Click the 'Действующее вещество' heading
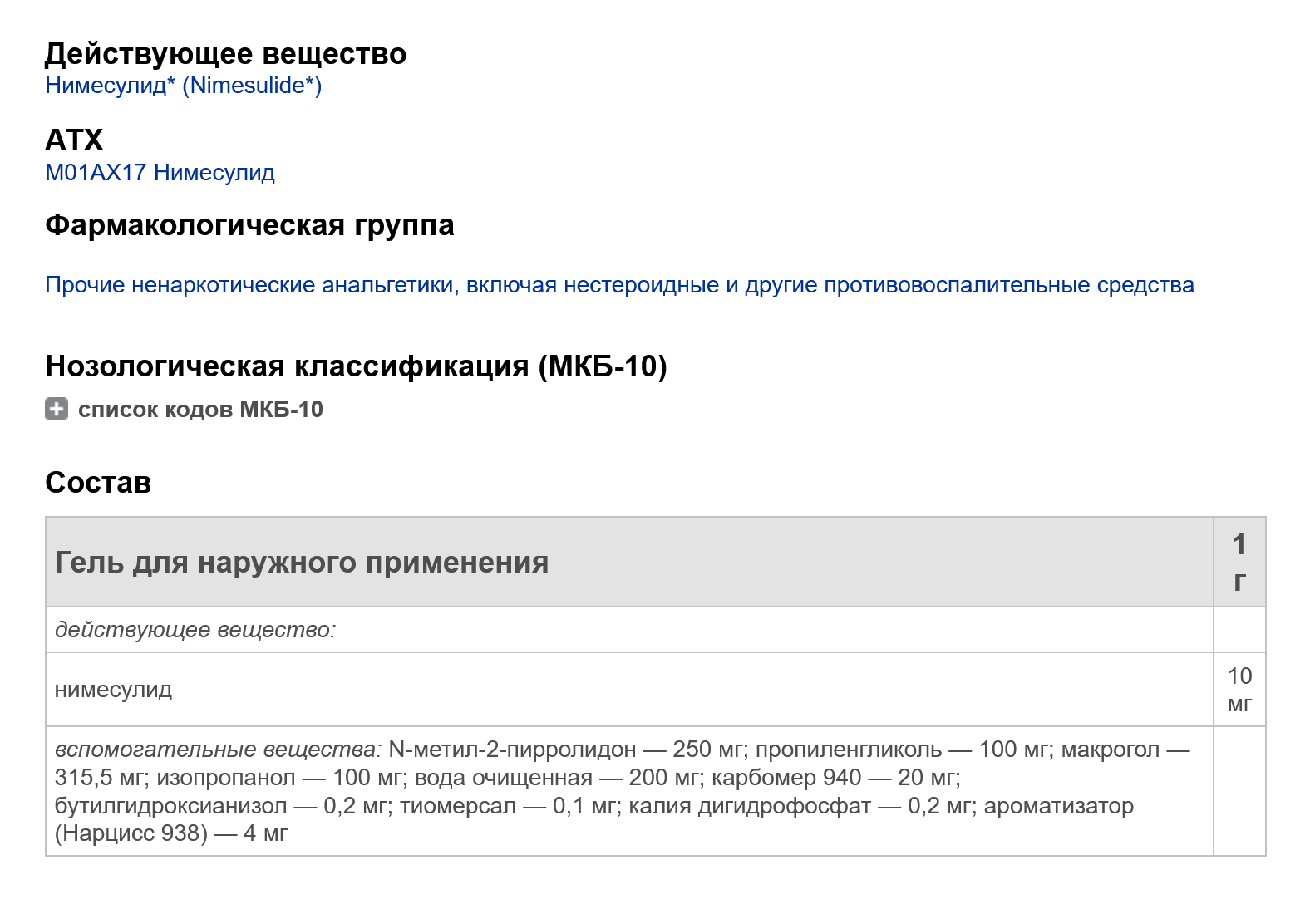This screenshot has height=924, width=1310. click(225, 54)
